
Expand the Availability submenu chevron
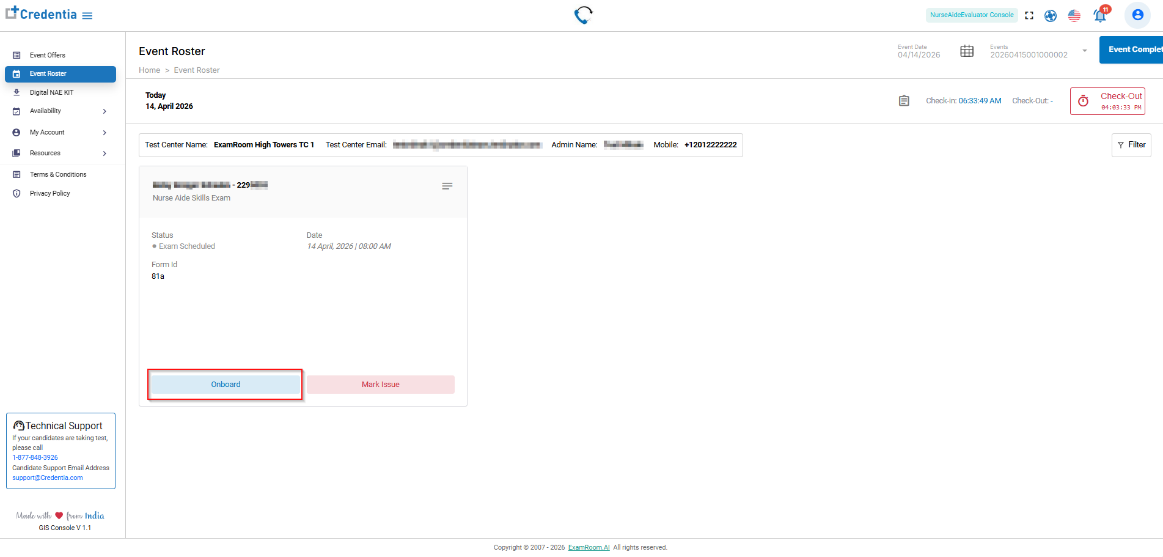coord(105,111)
